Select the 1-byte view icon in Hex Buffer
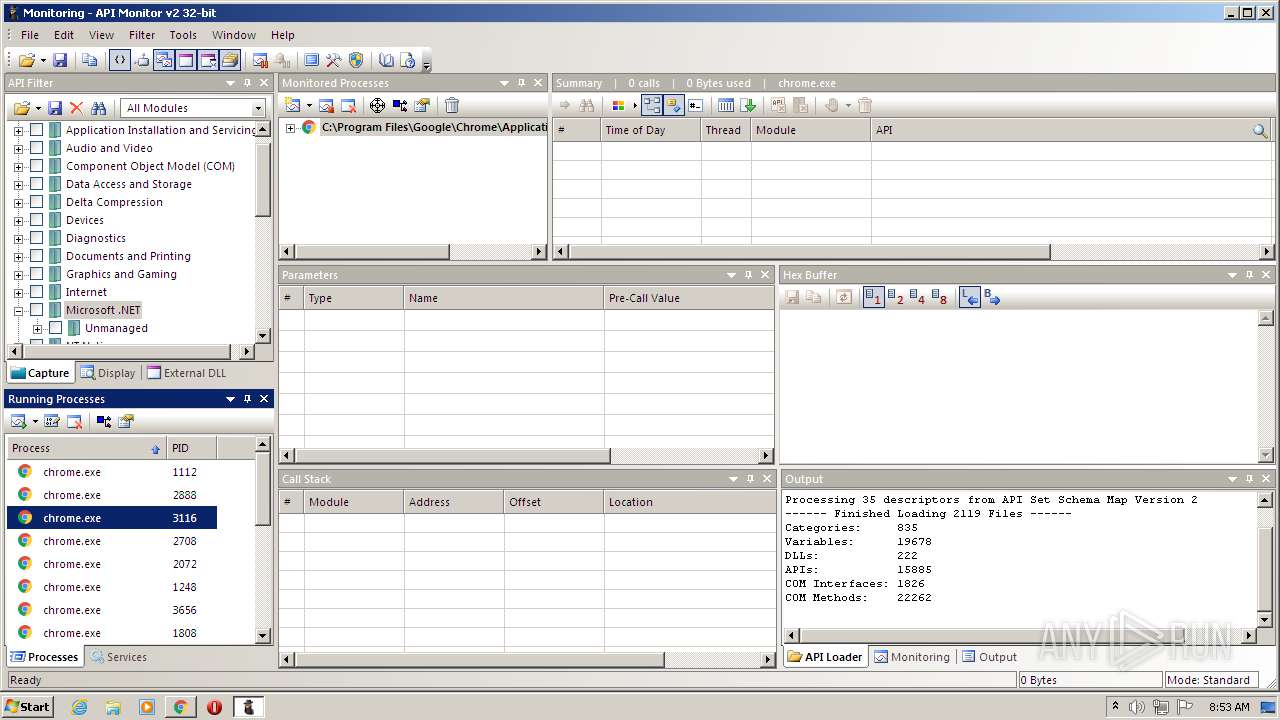 (x=873, y=297)
